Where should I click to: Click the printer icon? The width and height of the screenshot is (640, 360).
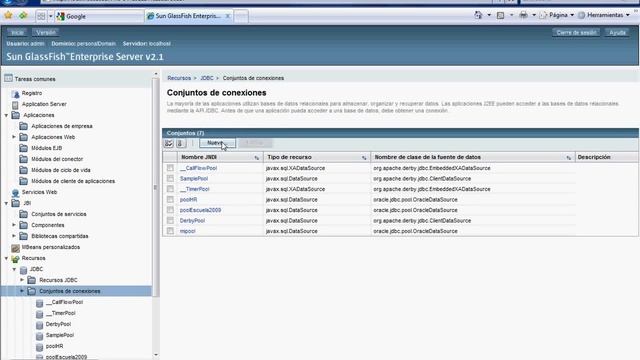(523, 15)
